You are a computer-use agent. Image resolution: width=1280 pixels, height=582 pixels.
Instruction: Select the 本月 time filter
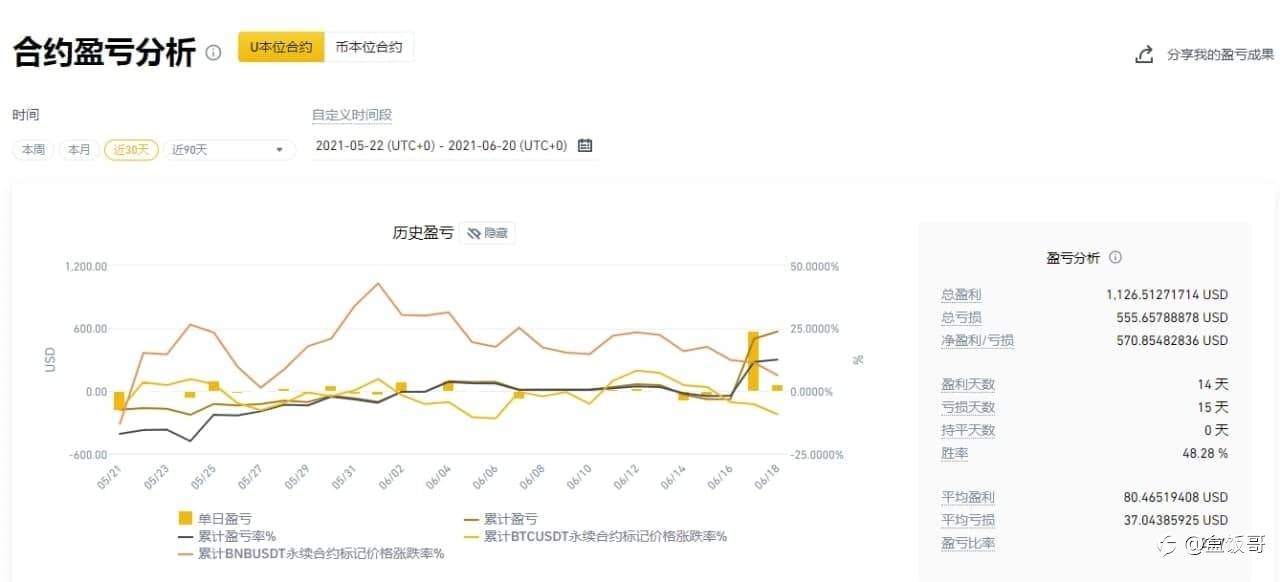tap(79, 150)
